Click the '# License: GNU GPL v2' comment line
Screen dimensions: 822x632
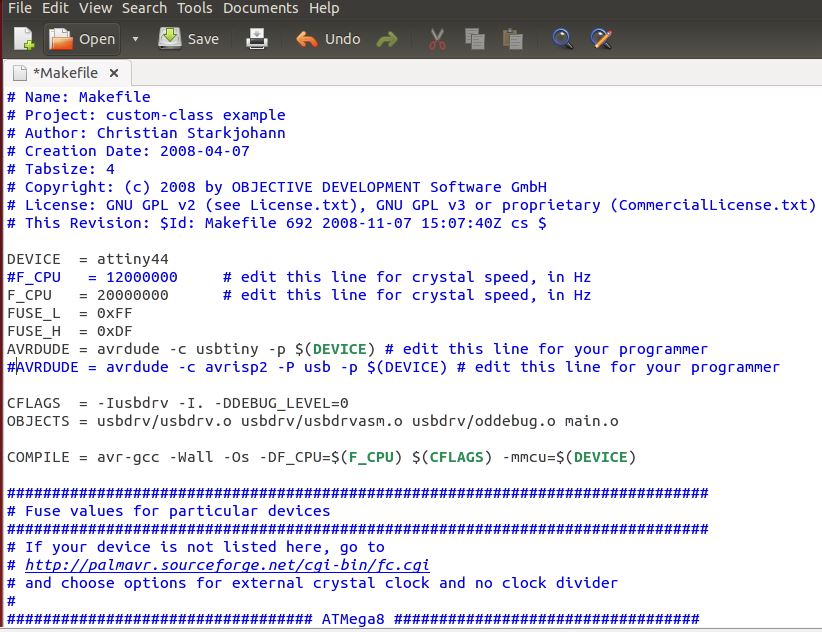pos(412,205)
